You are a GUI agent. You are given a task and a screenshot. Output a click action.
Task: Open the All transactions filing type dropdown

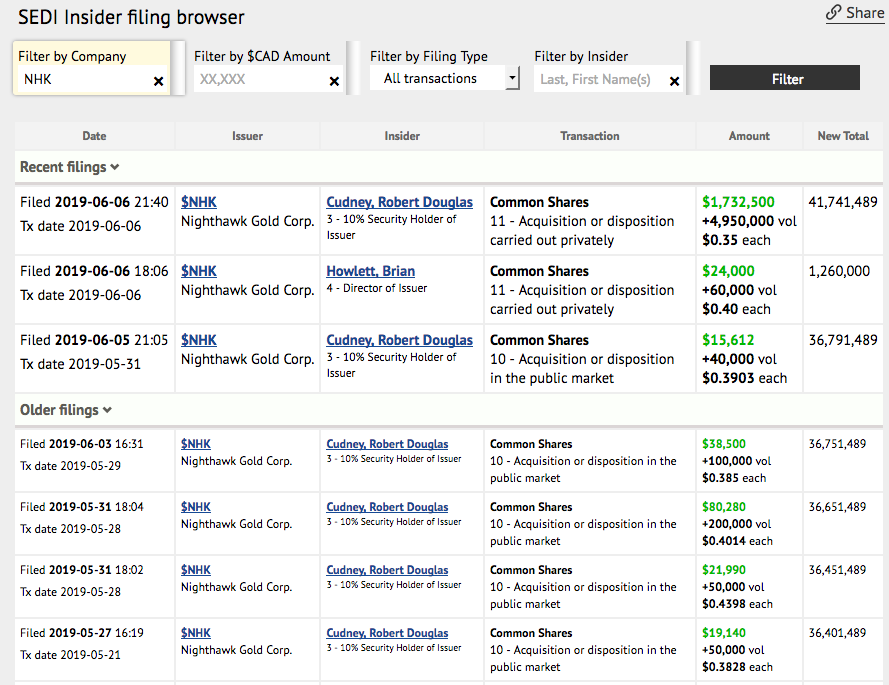[x=444, y=79]
